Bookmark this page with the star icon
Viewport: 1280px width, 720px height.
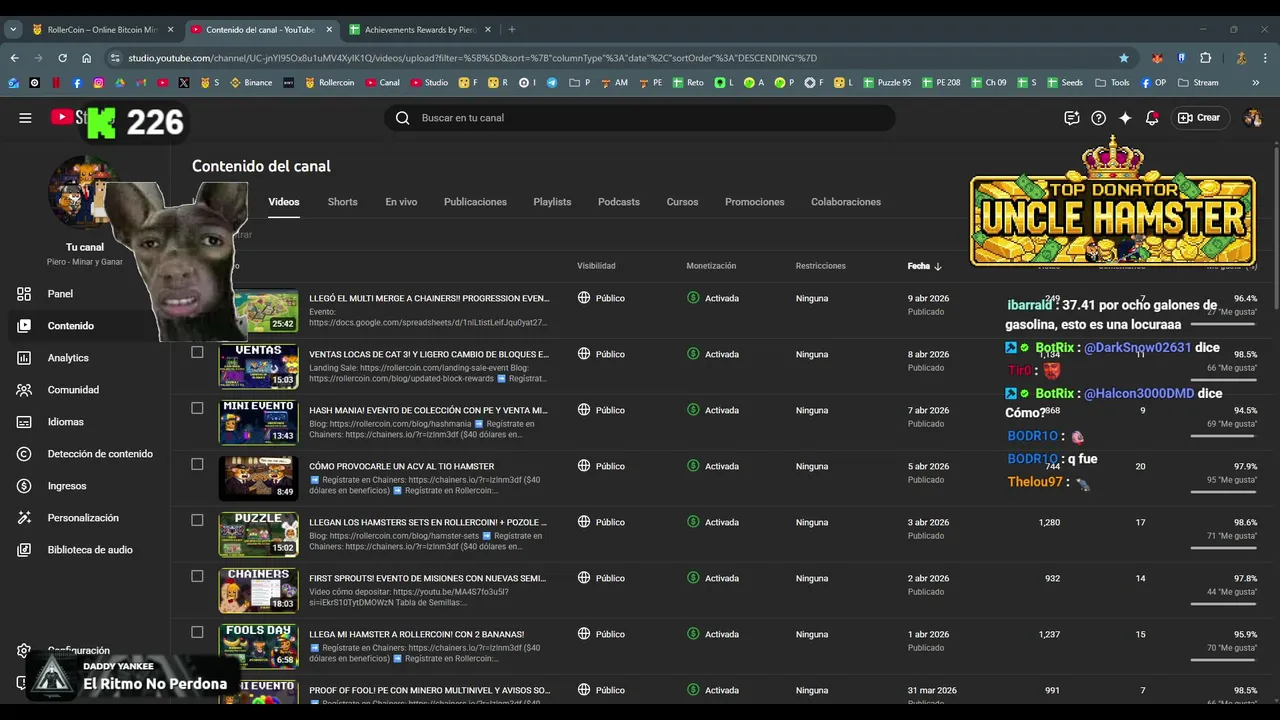[x=1124, y=58]
